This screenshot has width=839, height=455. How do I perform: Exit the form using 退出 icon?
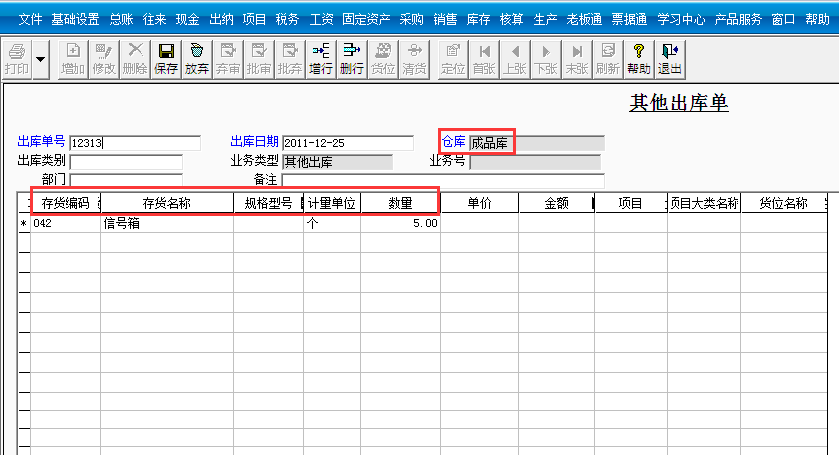coord(669,58)
